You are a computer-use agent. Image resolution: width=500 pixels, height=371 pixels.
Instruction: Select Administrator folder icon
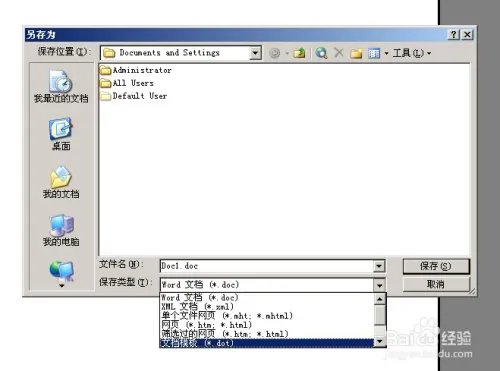[105, 70]
